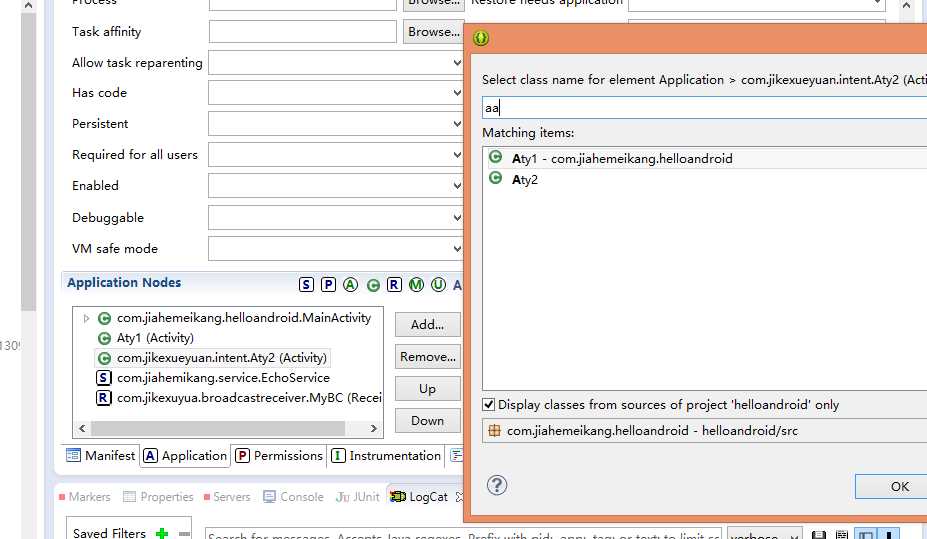
Task: Open the Debuggable dropdown
Action: coord(336,217)
